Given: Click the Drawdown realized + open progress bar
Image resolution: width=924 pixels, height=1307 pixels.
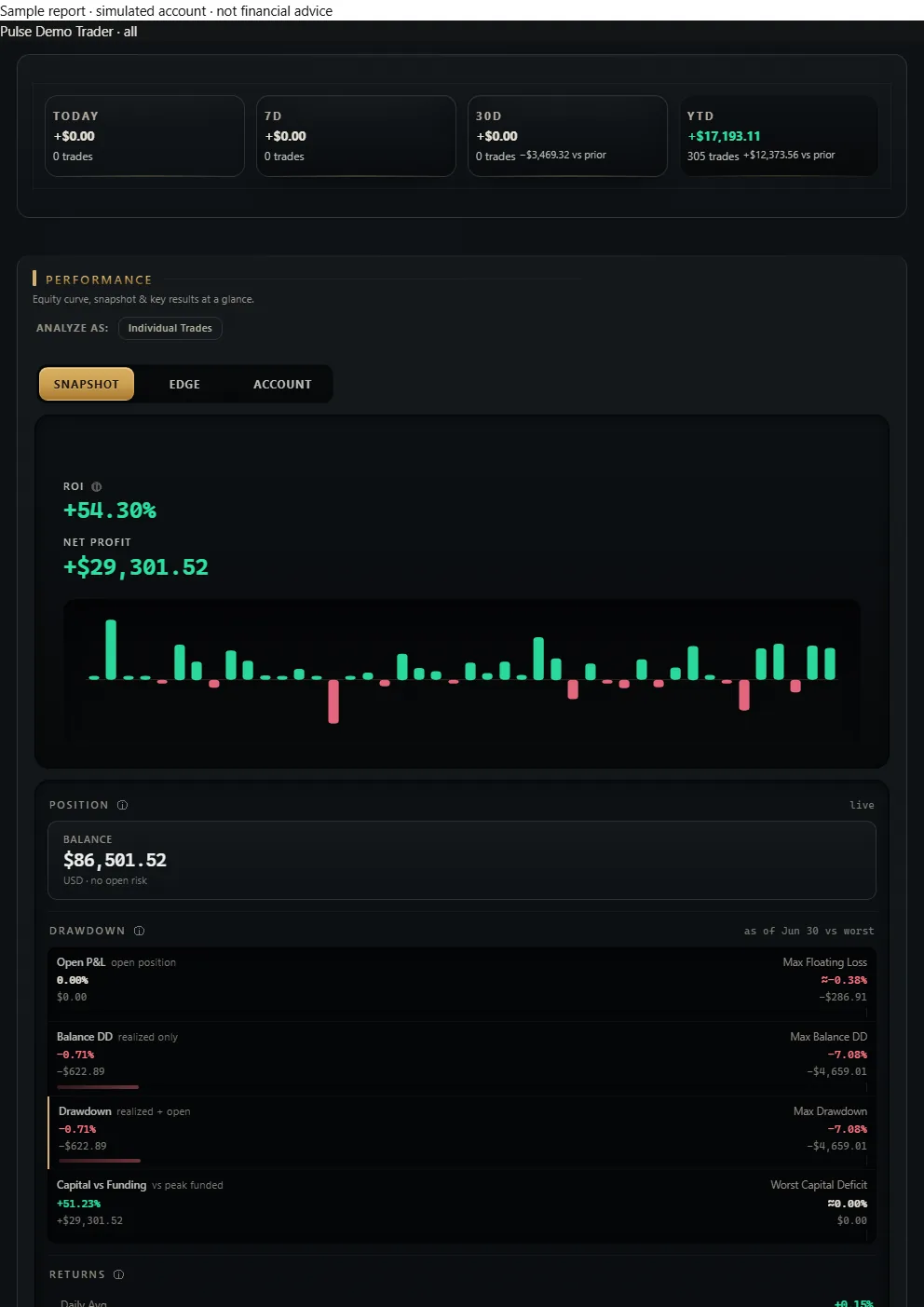Looking at the screenshot, I should coord(100,1161).
